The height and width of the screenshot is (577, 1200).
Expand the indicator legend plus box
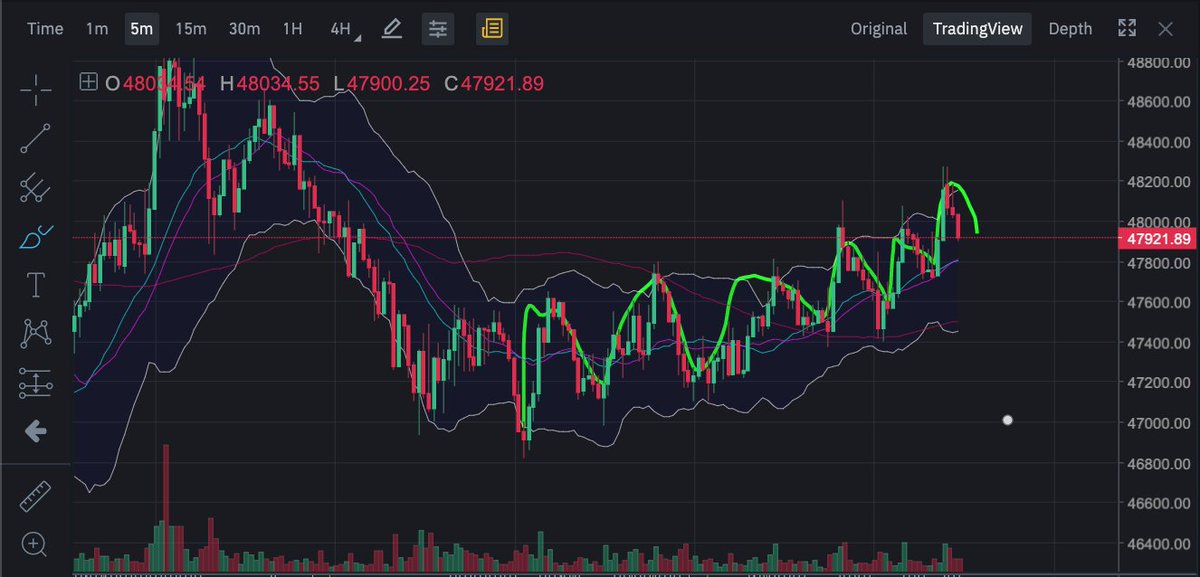pos(88,83)
